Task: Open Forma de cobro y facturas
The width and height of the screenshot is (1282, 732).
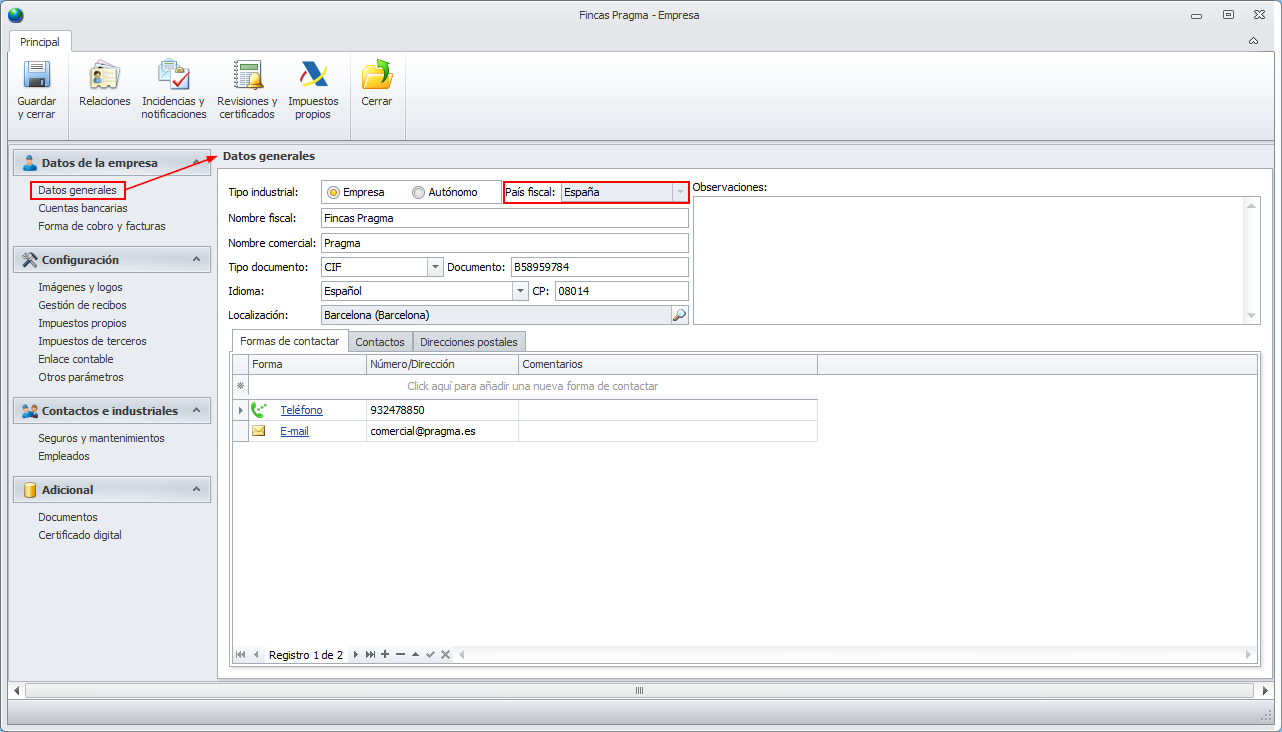Action: click(x=102, y=226)
